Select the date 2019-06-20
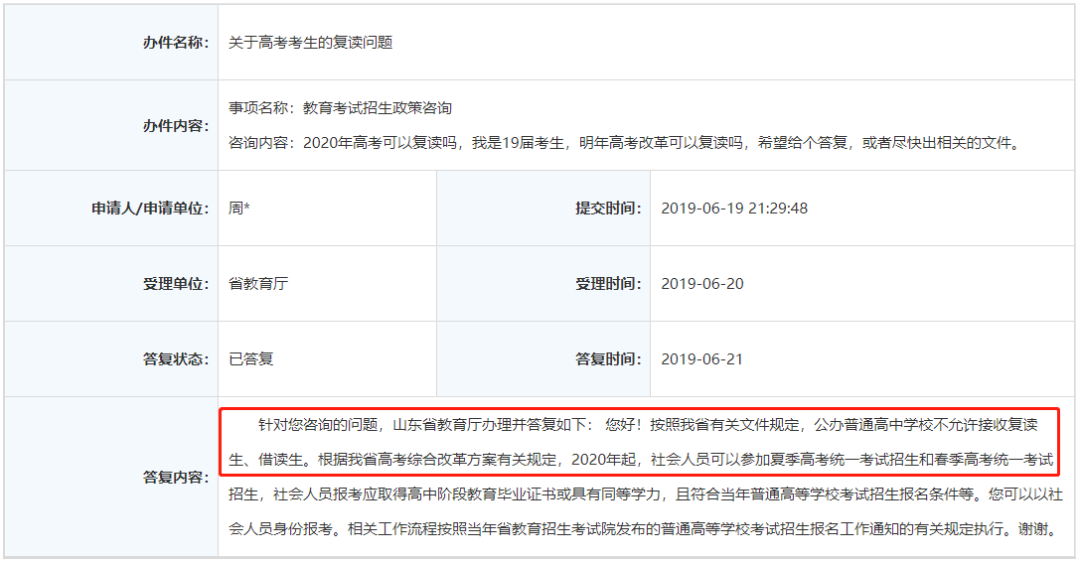 point(703,284)
